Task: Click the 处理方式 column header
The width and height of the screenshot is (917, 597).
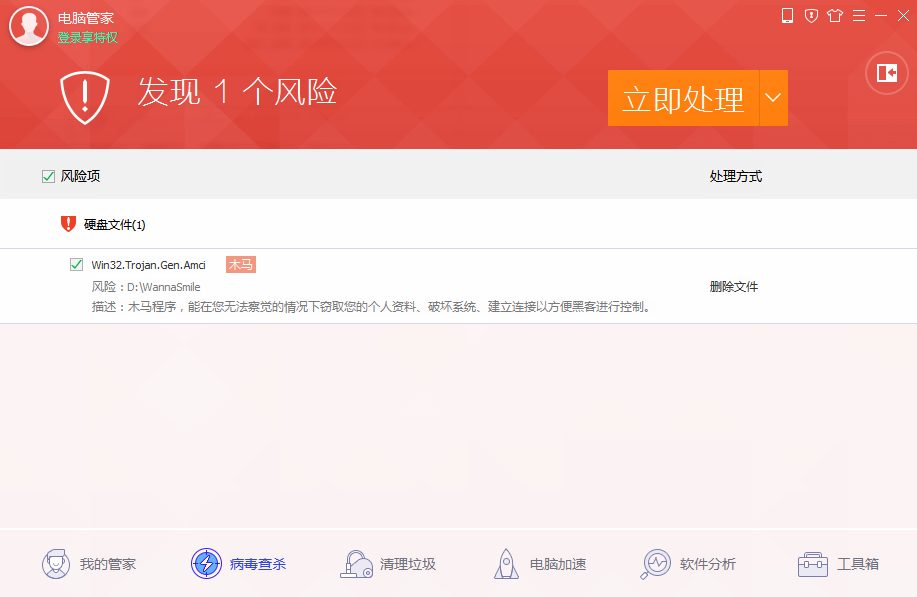Action: coord(736,177)
